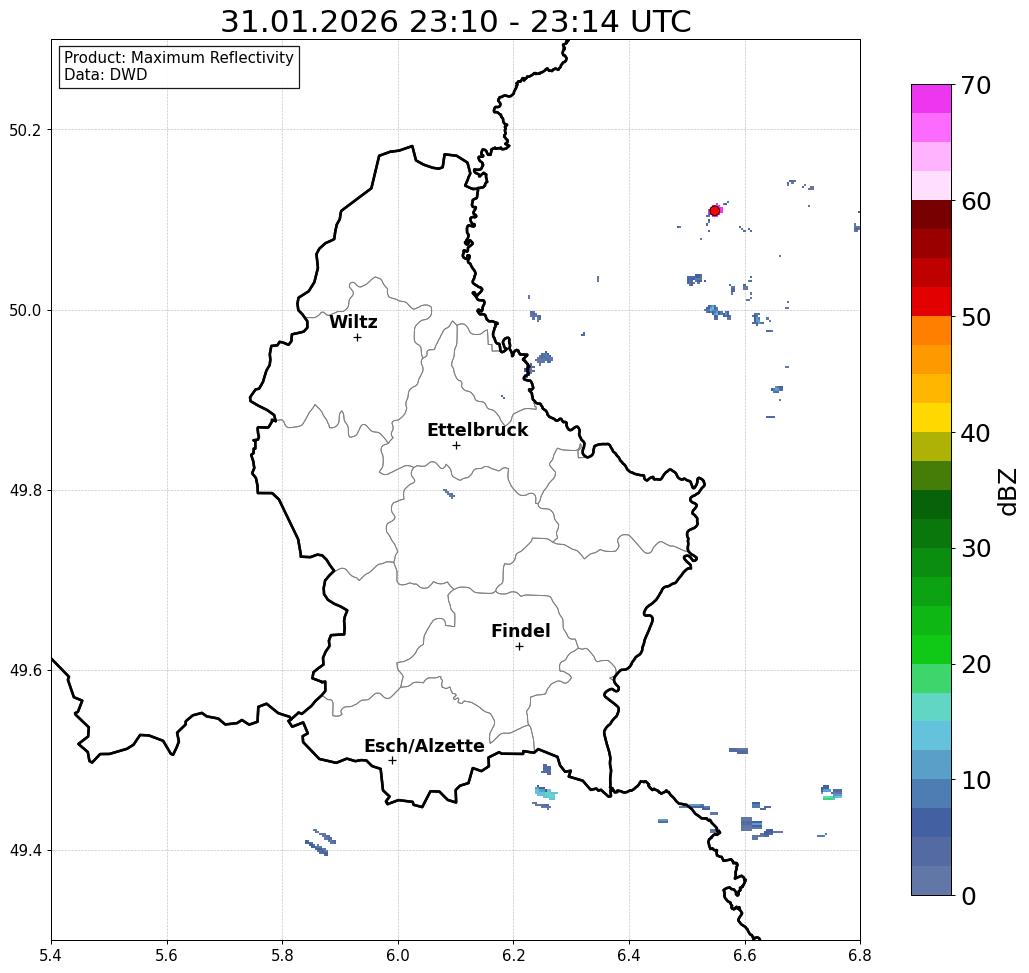This screenshot has width=1029, height=973.
Task: Click the cross marker below Wiltz
Action: tap(357, 337)
